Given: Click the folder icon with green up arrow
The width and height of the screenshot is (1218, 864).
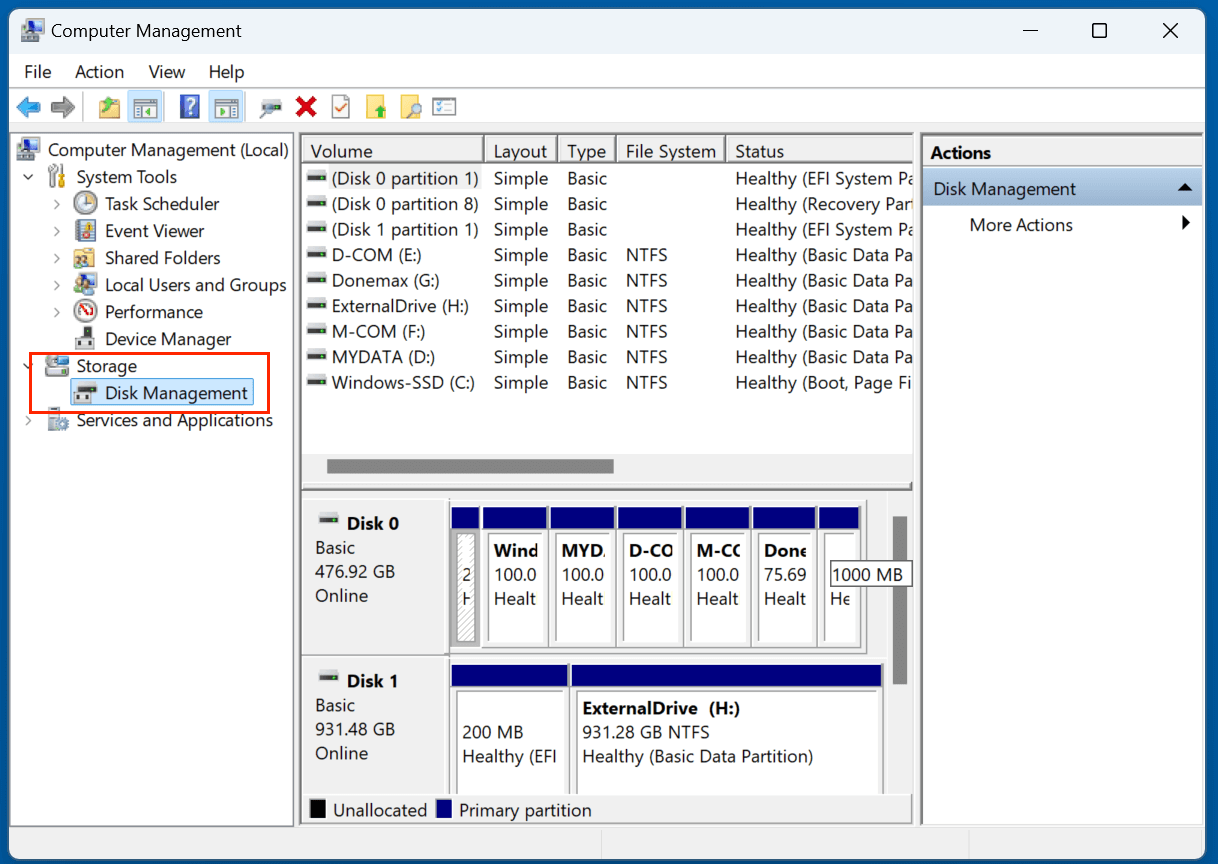Looking at the screenshot, I should [x=377, y=107].
